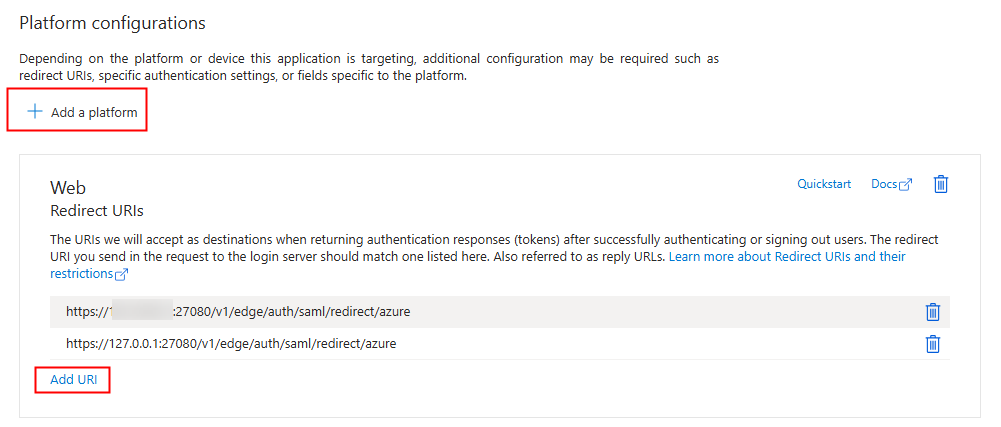Open the Quickstart link
The width and height of the screenshot is (1001, 427).
[x=824, y=184]
